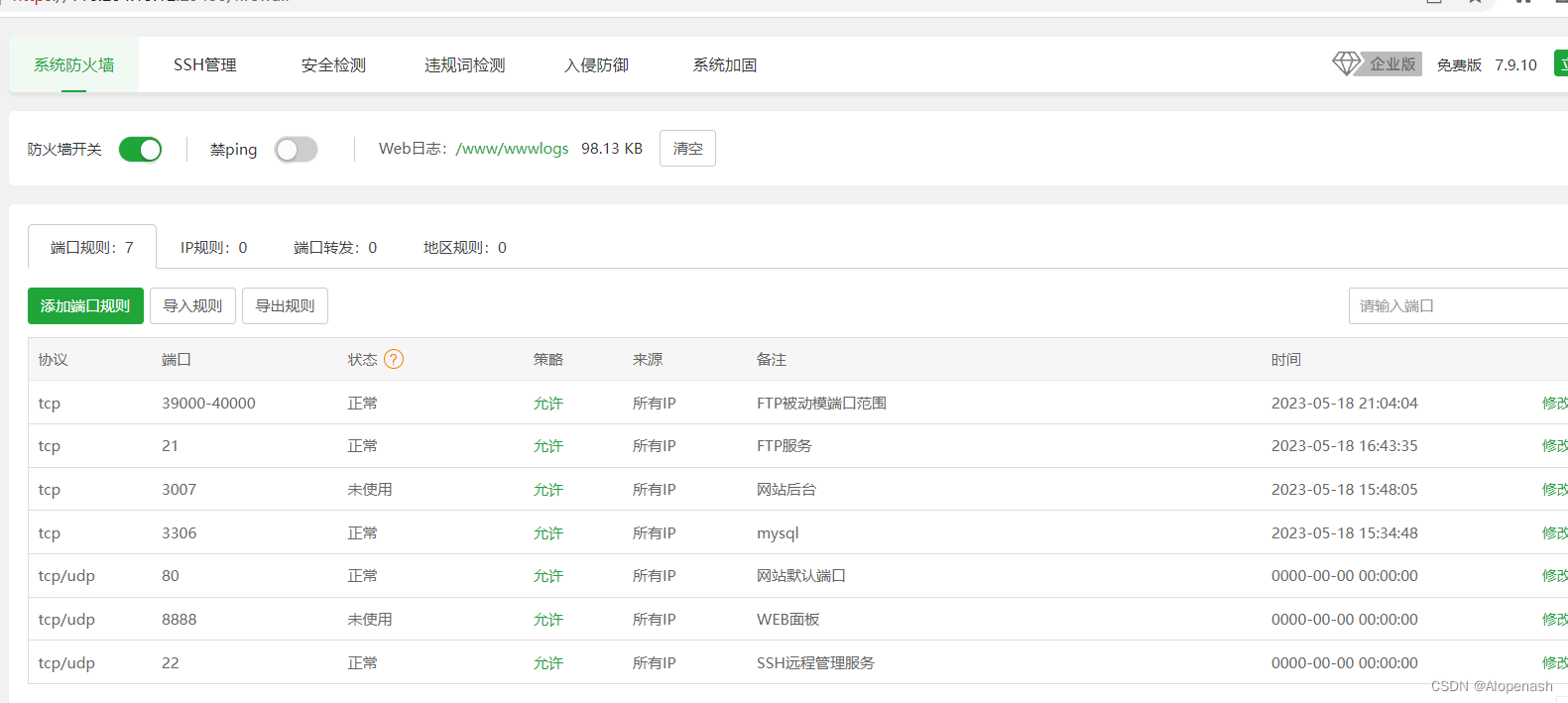Click the 时间 column header
This screenshot has width=1568, height=703.
point(1286,359)
